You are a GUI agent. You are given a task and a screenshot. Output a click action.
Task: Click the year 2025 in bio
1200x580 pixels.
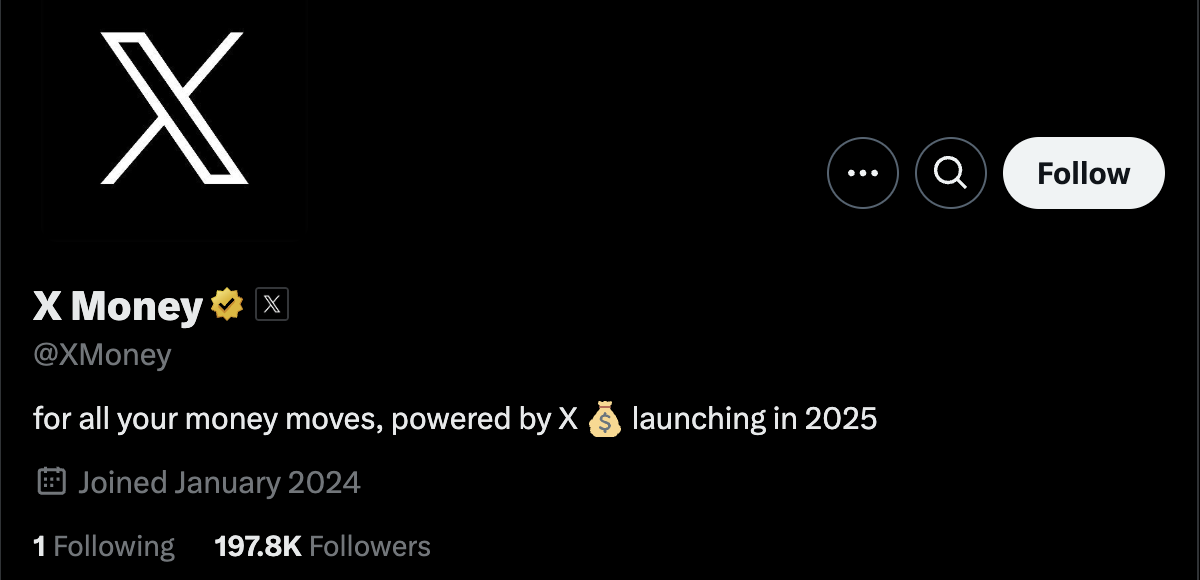click(x=840, y=419)
